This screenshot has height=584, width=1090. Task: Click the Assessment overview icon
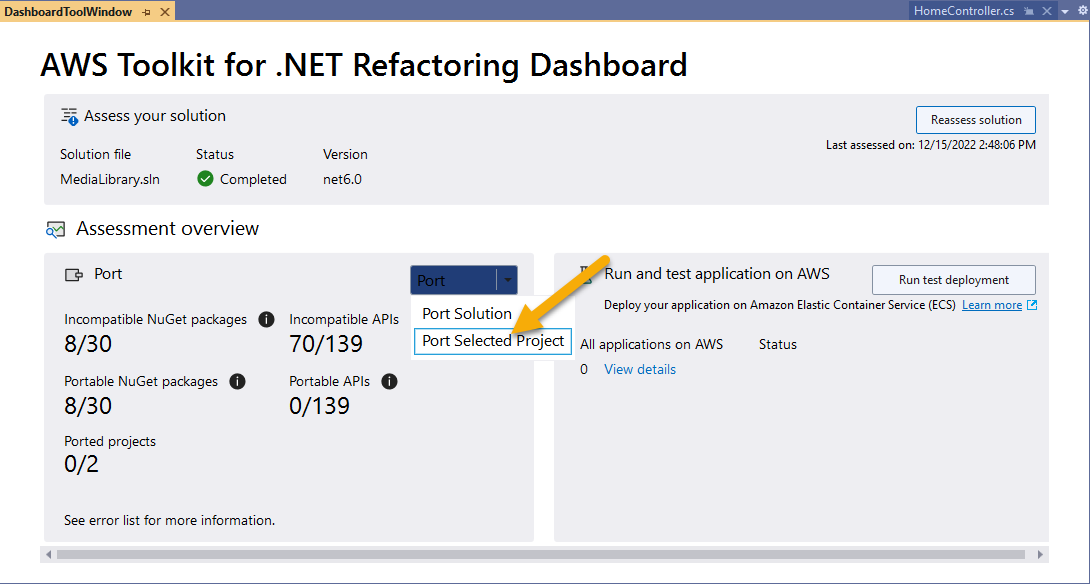[x=56, y=229]
